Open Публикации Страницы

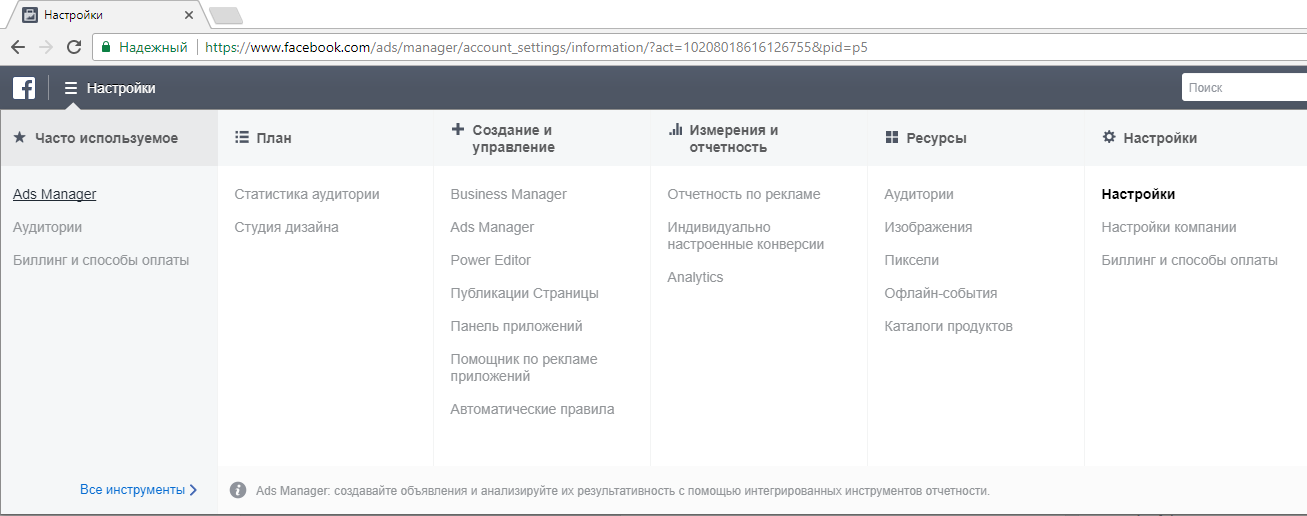525,293
